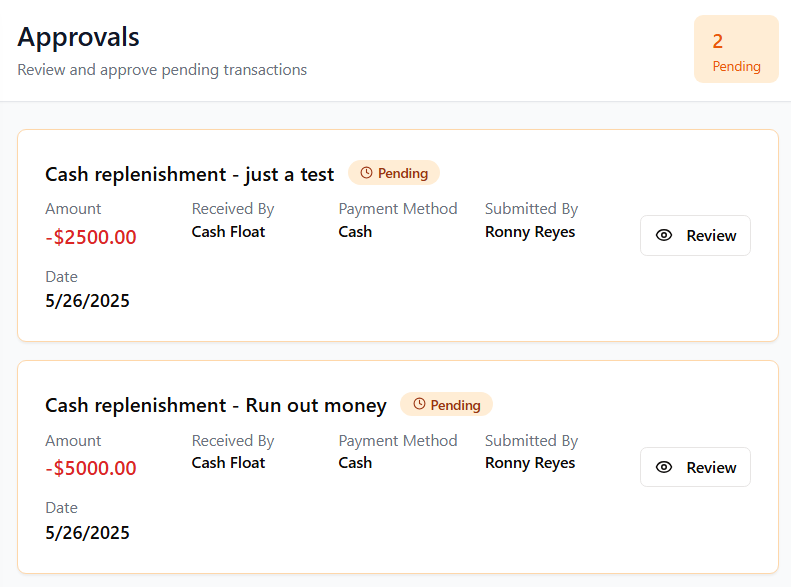This screenshot has width=791, height=587.
Task: Click the Approvals page heading
Action: [79, 37]
